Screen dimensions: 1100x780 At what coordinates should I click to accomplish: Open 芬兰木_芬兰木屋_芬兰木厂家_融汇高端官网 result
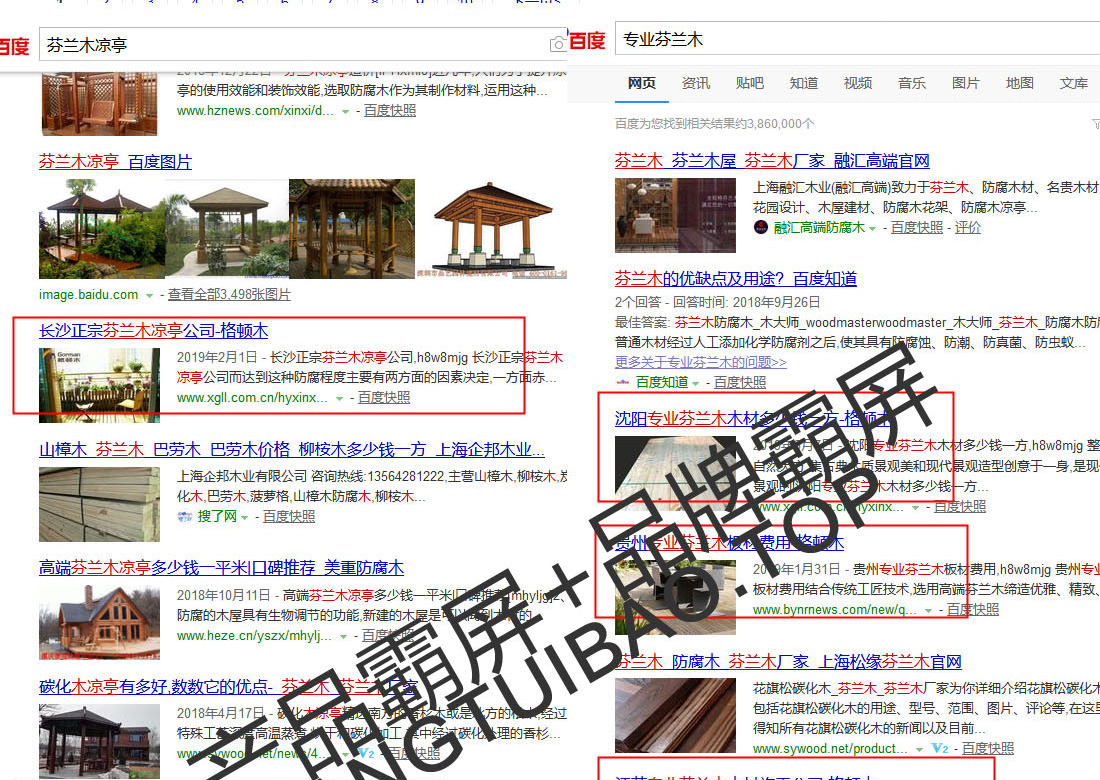click(772, 161)
